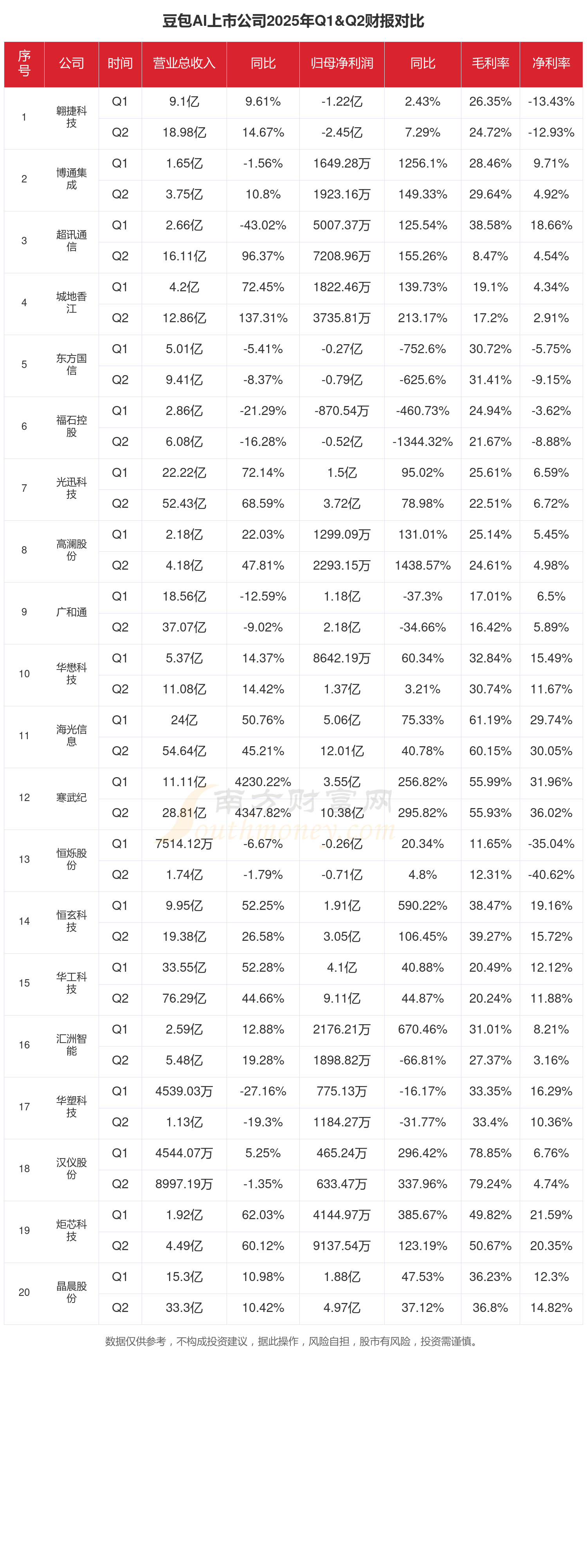This screenshot has height=1568, width=587.
Task: Click the 79.24% gross margin value
Action: pyautogui.click(x=490, y=1184)
